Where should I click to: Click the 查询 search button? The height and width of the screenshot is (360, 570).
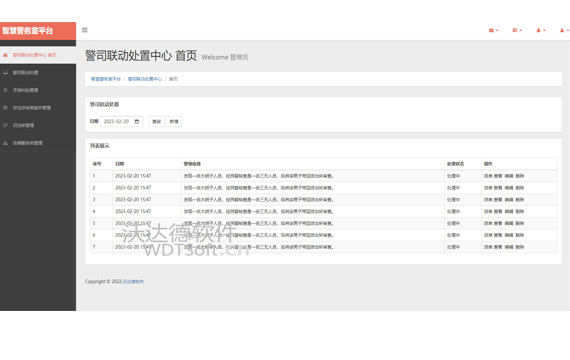pyautogui.click(x=156, y=121)
